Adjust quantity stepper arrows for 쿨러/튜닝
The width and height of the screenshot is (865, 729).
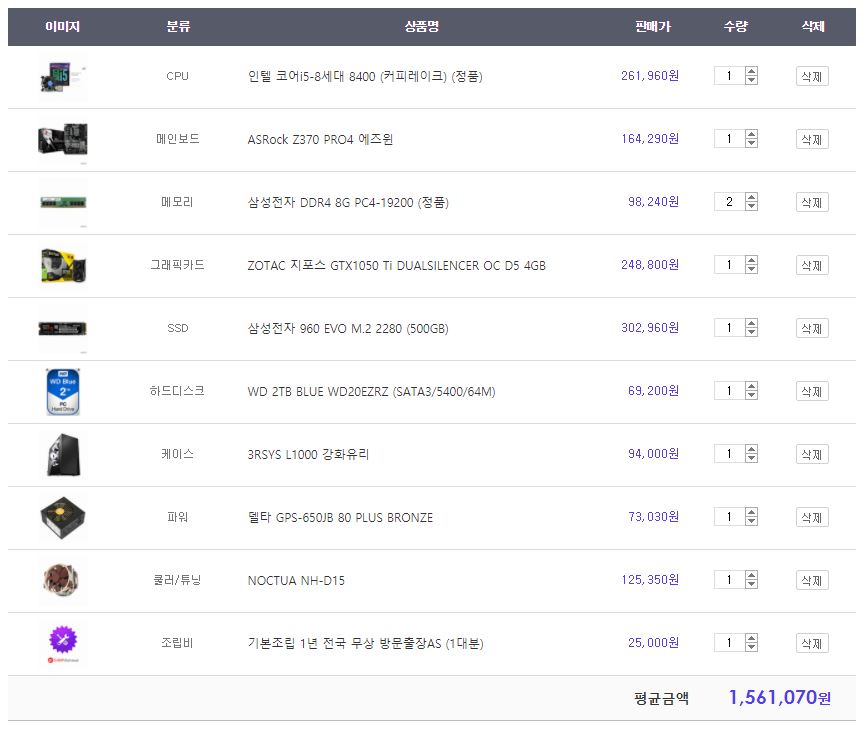pyautogui.click(x=751, y=579)
